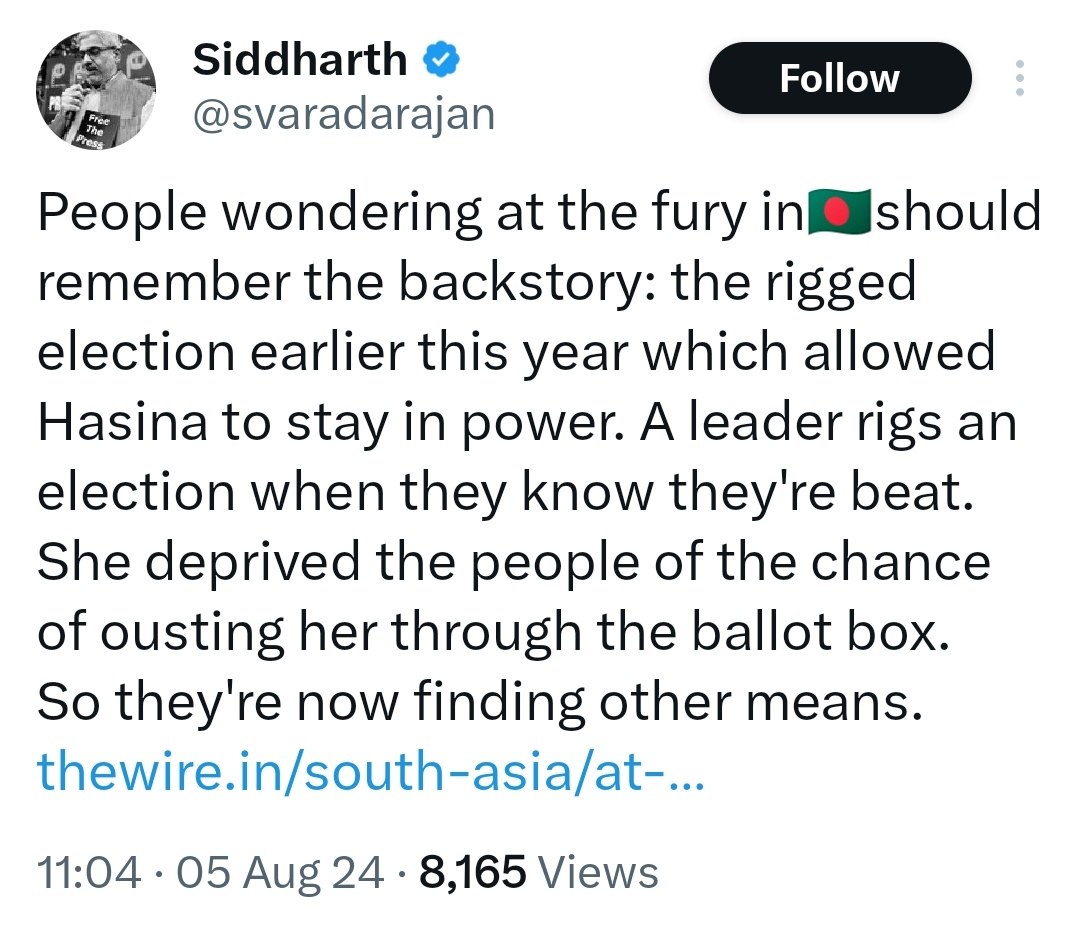Click the 8,165 view count number
1080x932 pixels.
[x=473, y=872]
